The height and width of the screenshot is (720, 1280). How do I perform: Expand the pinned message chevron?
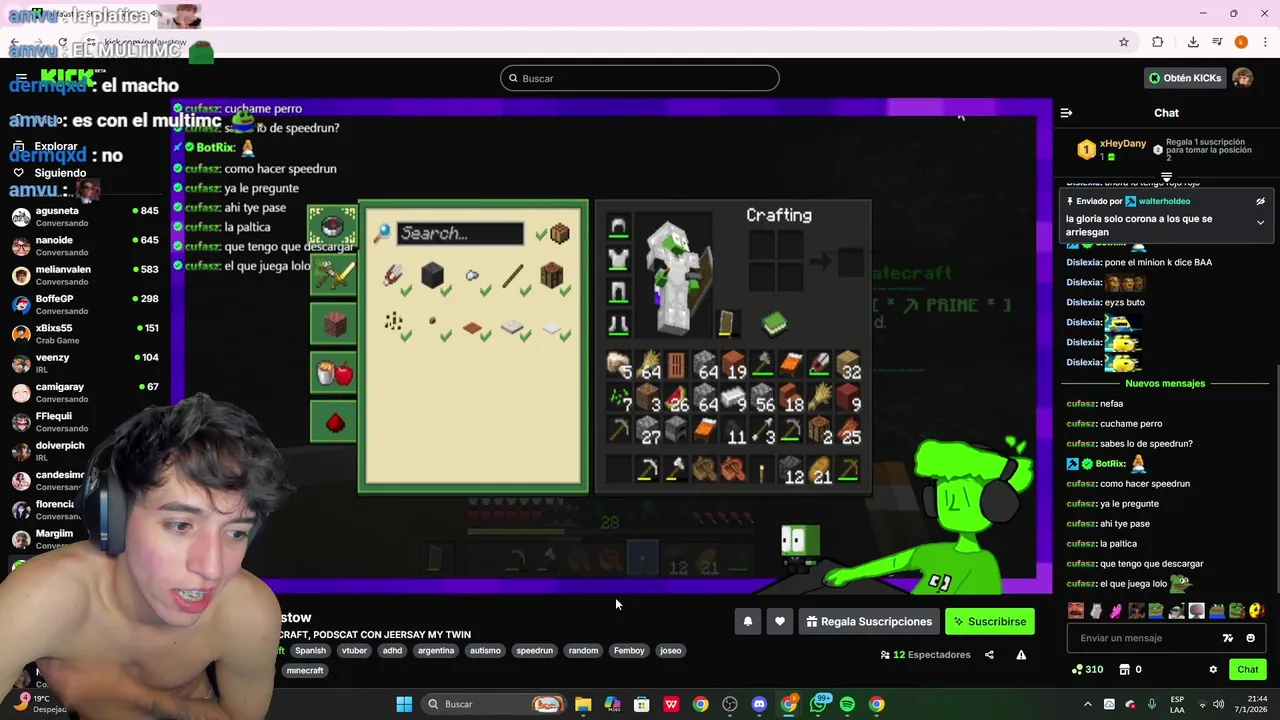point(1260,222)
